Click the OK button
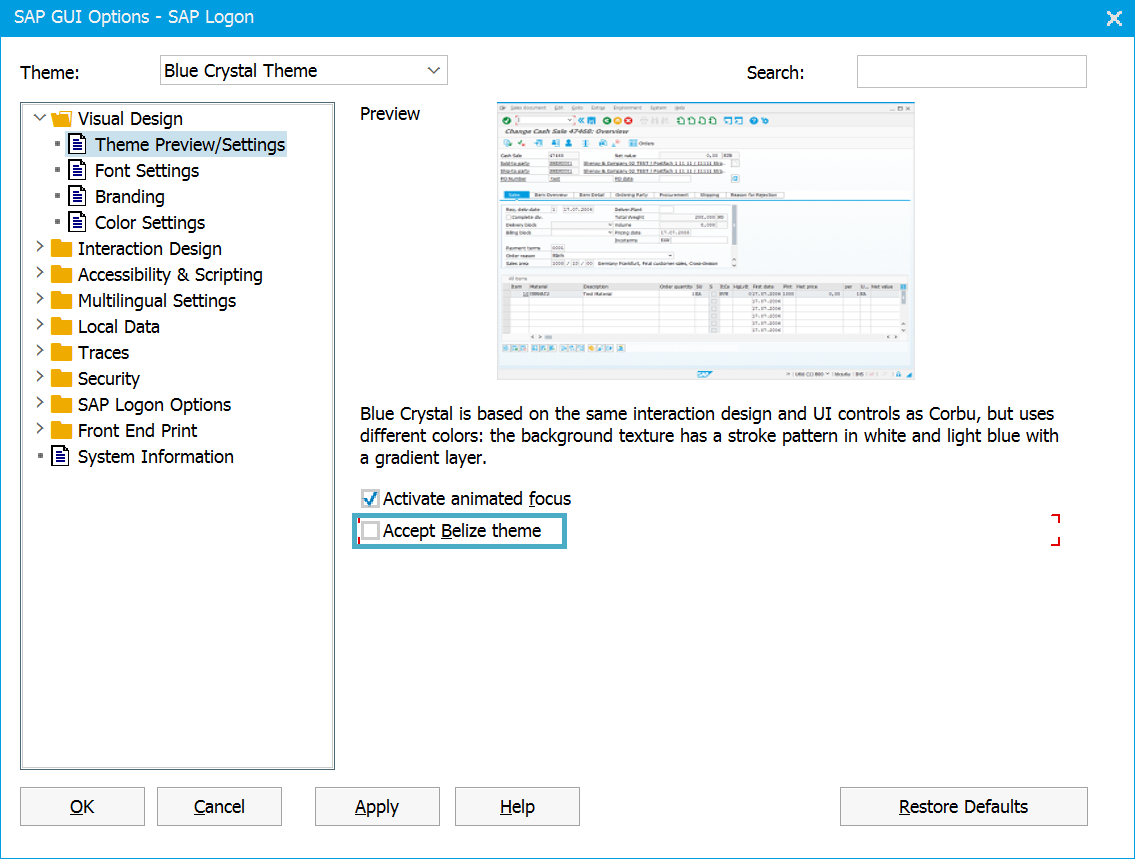Viewport: 1135px width, 859px height. (83, 806)
